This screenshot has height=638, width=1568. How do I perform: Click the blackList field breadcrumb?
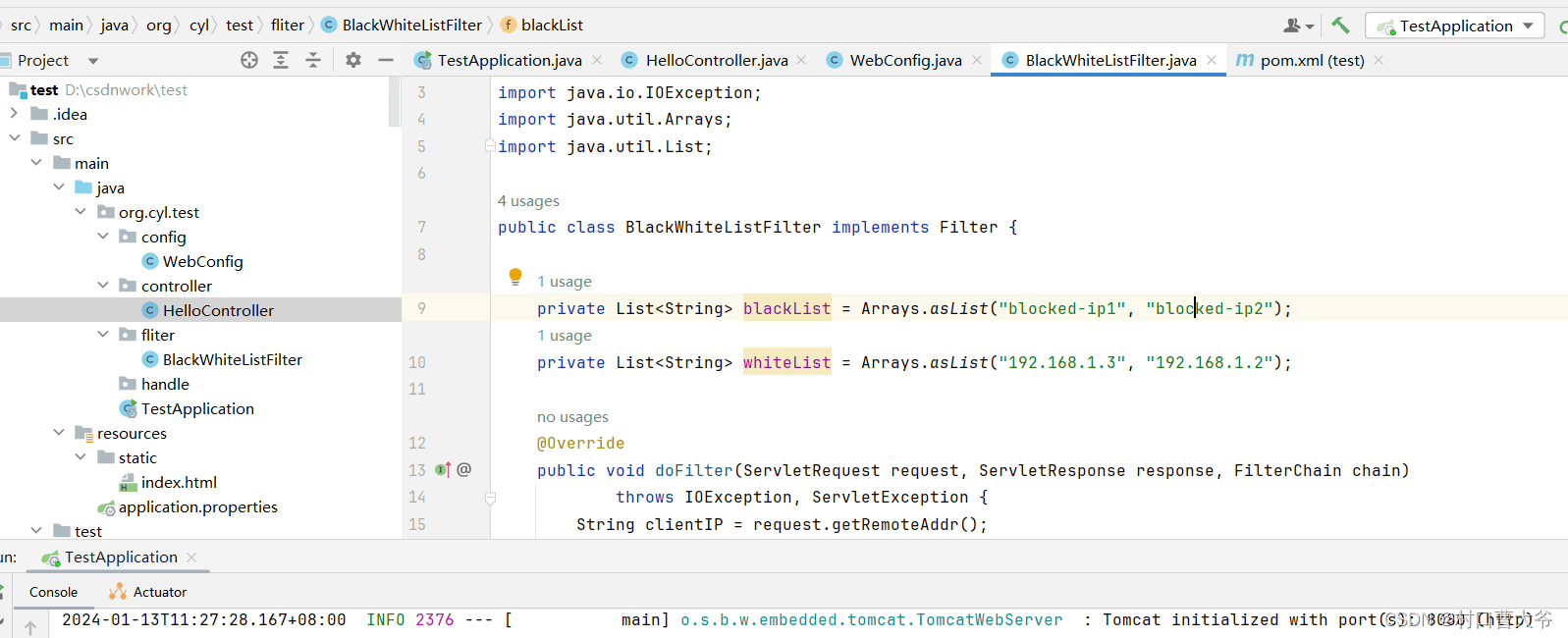pos(542,26)
